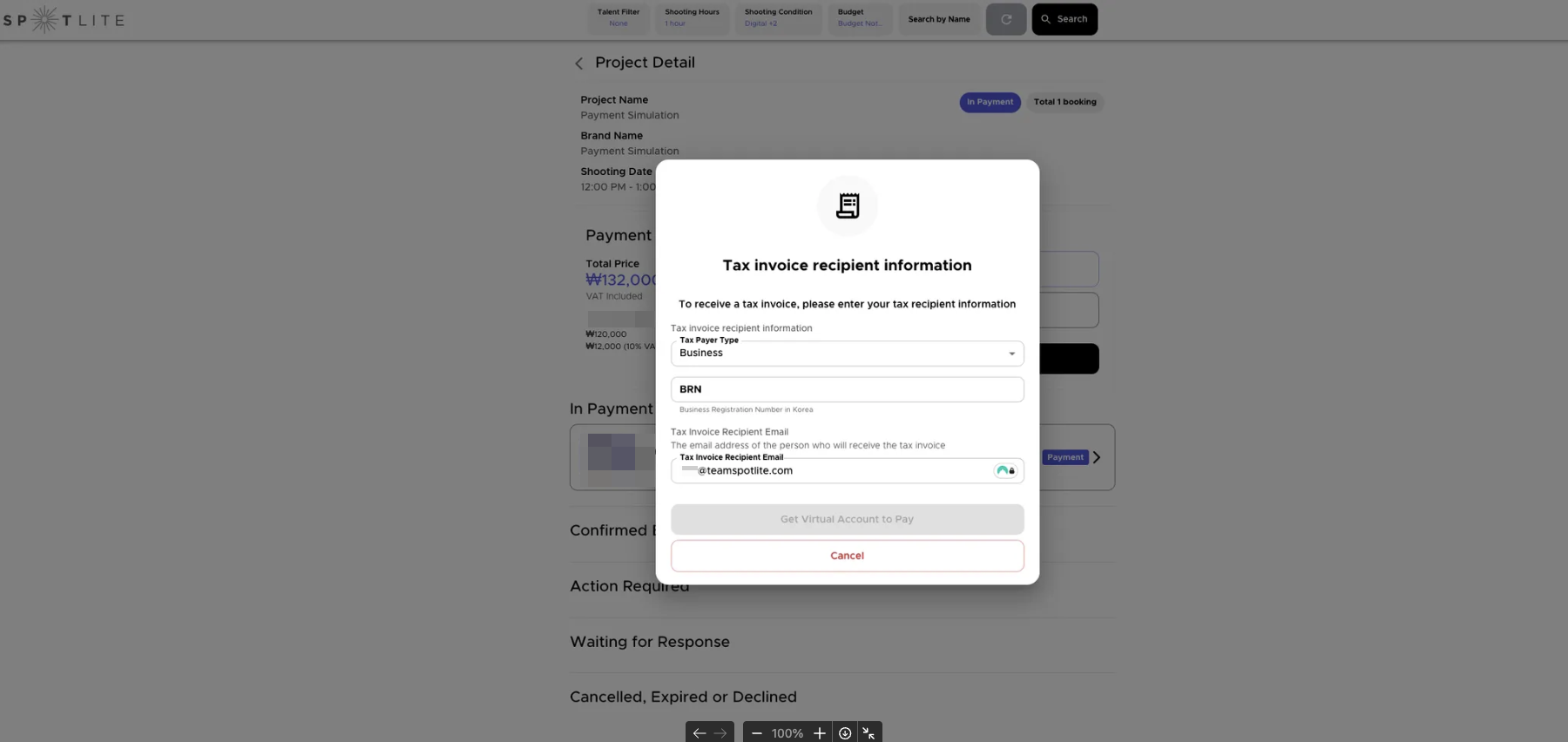Click the BRN input field
Image resolution: width=1568 pixels, height=742 pixels.
pyautogui.click(x=847, y=389)
